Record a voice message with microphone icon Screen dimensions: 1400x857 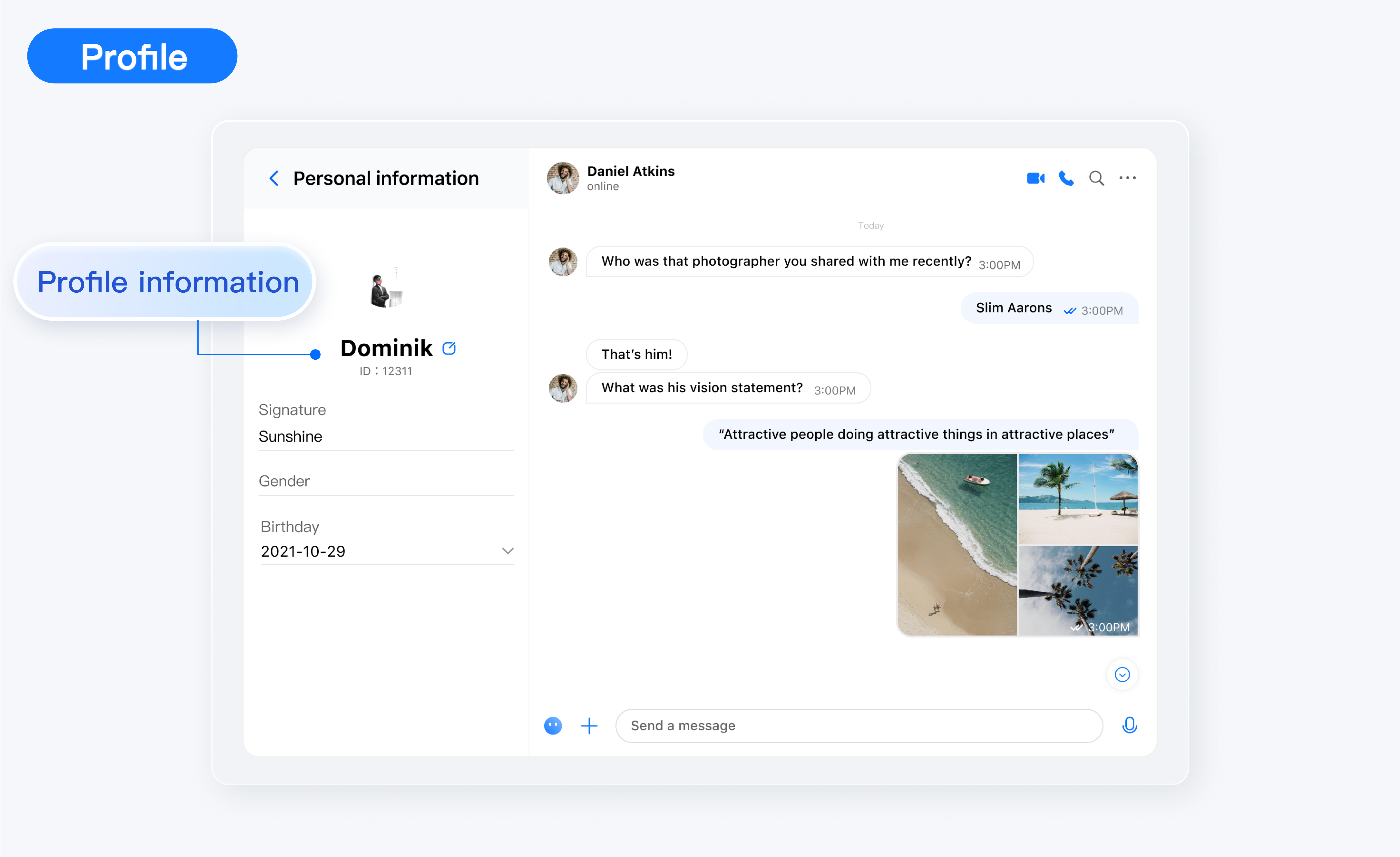1130,725
